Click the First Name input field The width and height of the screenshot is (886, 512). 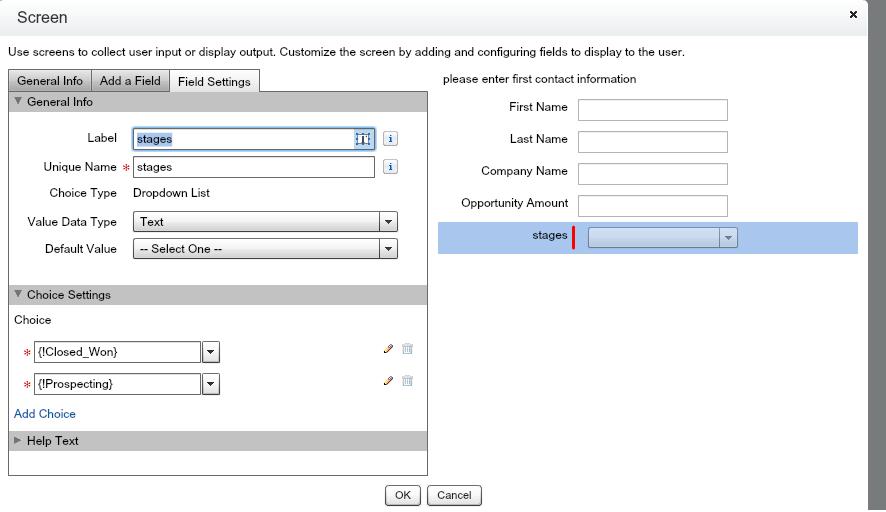[x=652, y=109]
